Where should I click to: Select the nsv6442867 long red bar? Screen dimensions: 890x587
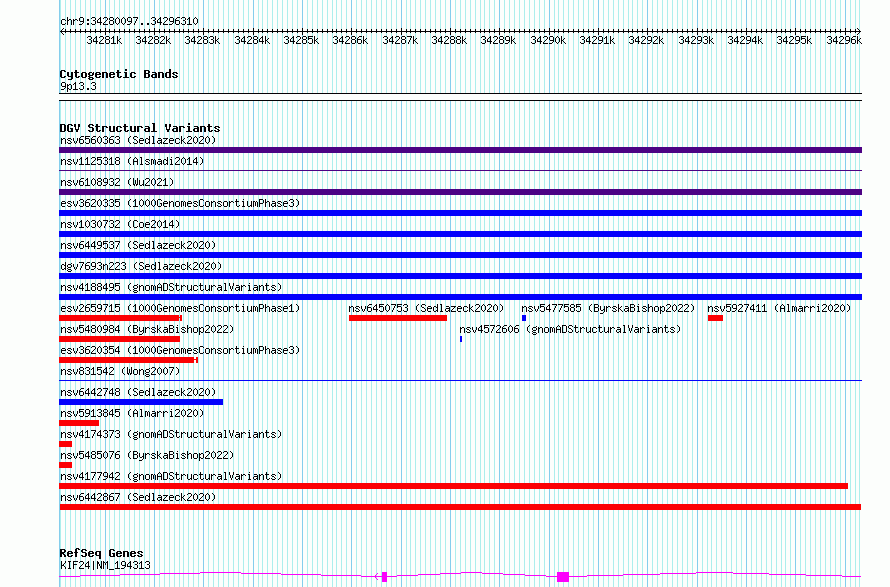(x=460, y=507)
